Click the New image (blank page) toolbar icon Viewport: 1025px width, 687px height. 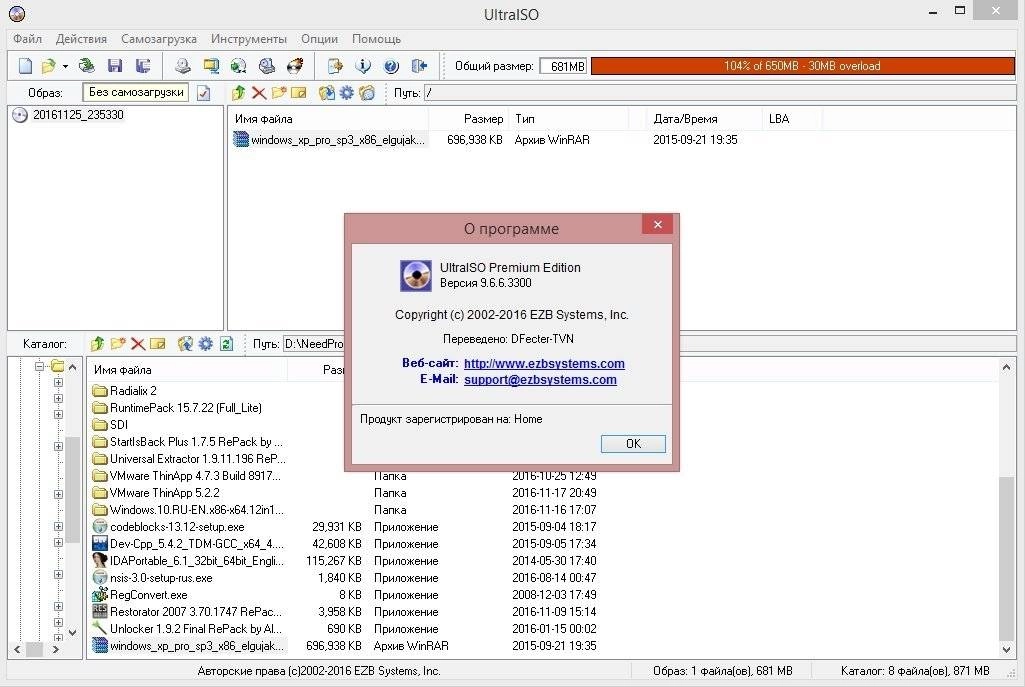[25, 66]
